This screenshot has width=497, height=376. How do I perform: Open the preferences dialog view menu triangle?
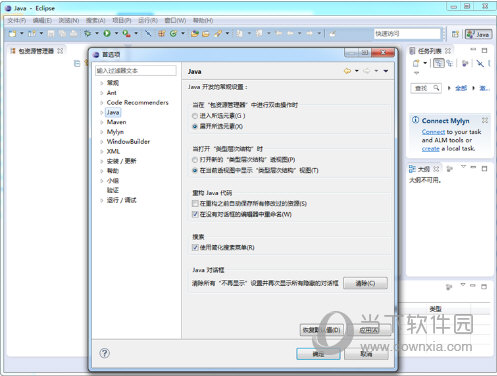tap(386, 71)
